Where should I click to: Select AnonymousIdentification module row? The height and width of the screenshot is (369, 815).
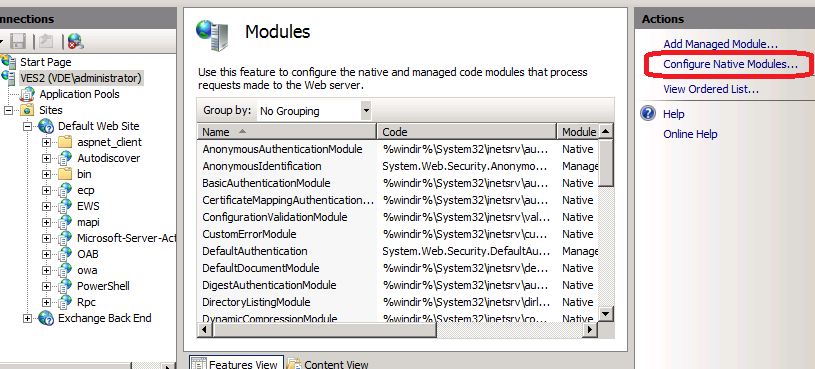click(x=398, y=166)
